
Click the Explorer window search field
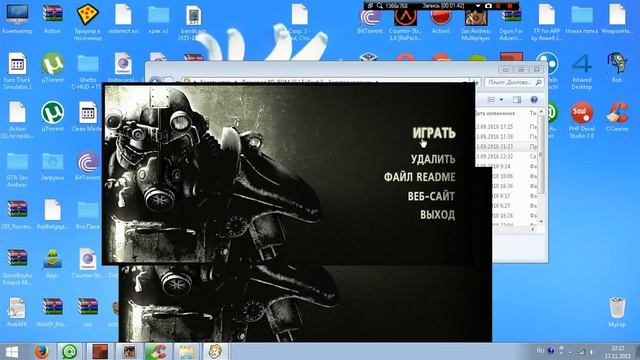coord(515,82)
